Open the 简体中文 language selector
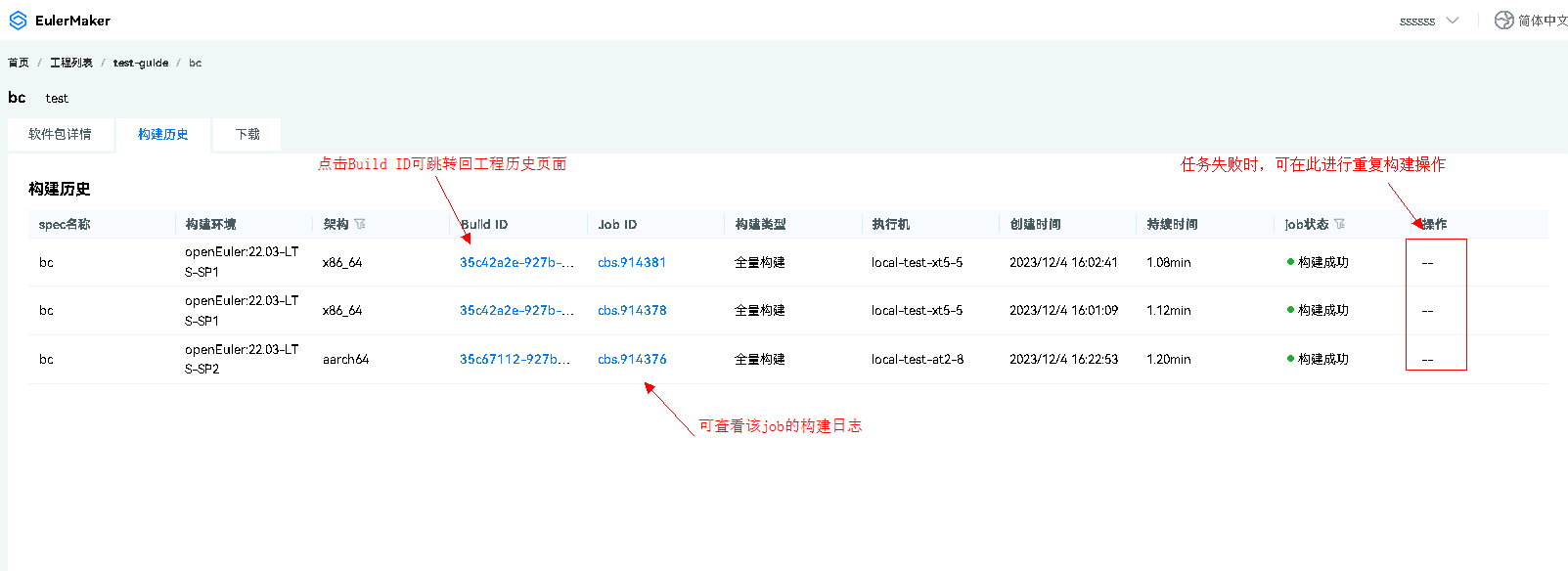1568x571 pixels. click(x=1543, y=21)
